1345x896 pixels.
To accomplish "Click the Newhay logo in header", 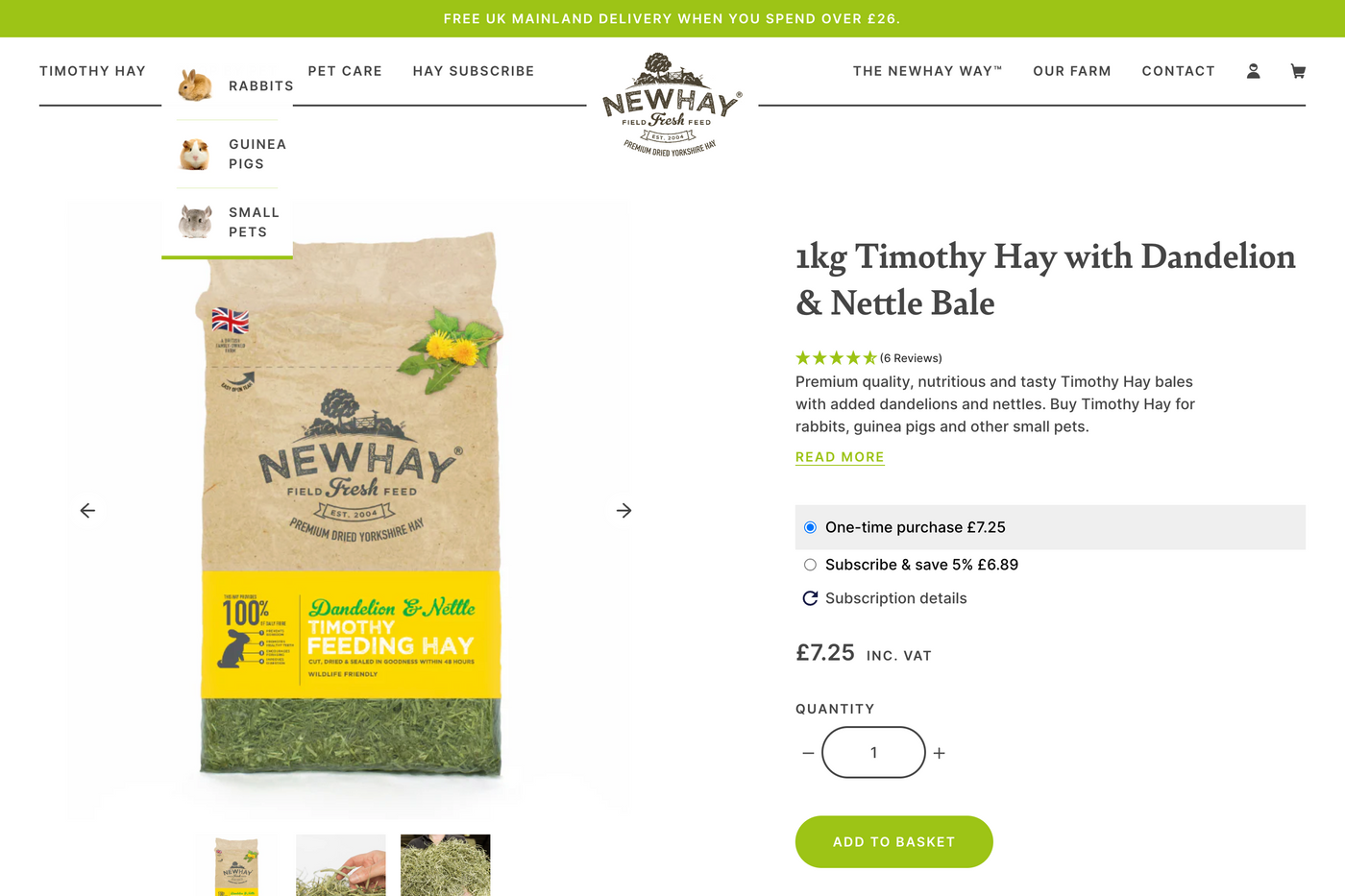I will tap(672, 105).
